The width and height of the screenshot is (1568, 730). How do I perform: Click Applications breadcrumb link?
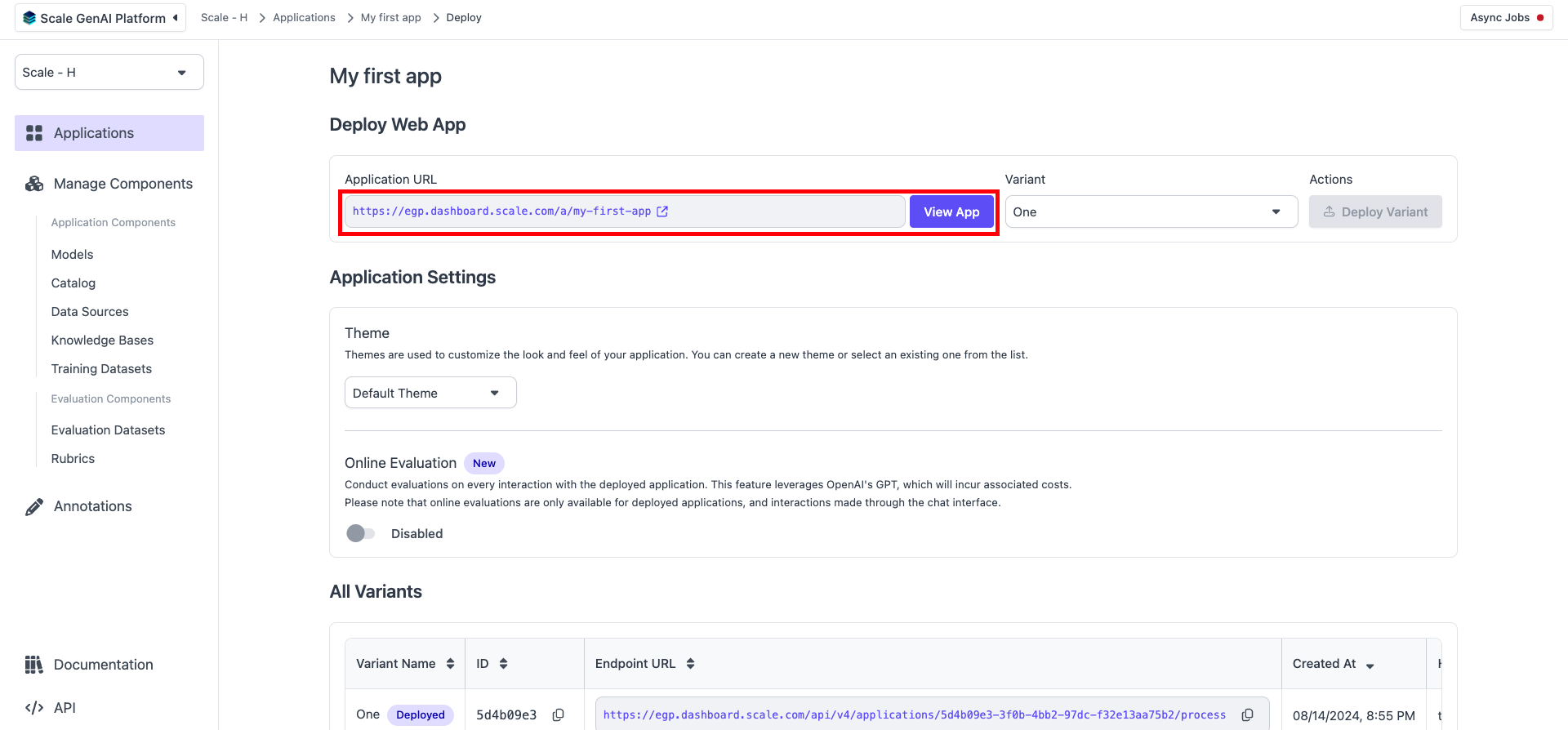tap(304, 18)
